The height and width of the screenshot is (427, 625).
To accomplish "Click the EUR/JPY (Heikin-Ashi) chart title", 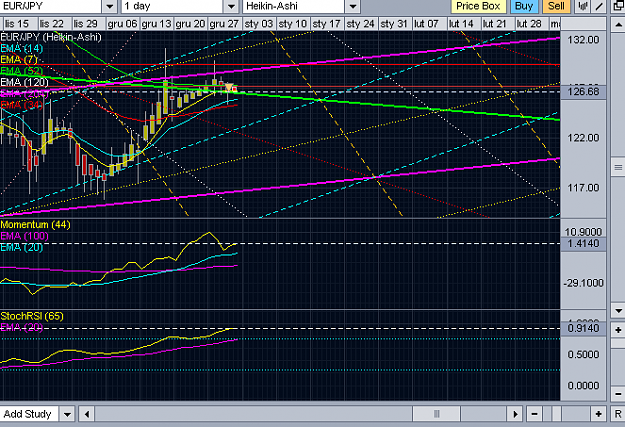I will 51,37.
